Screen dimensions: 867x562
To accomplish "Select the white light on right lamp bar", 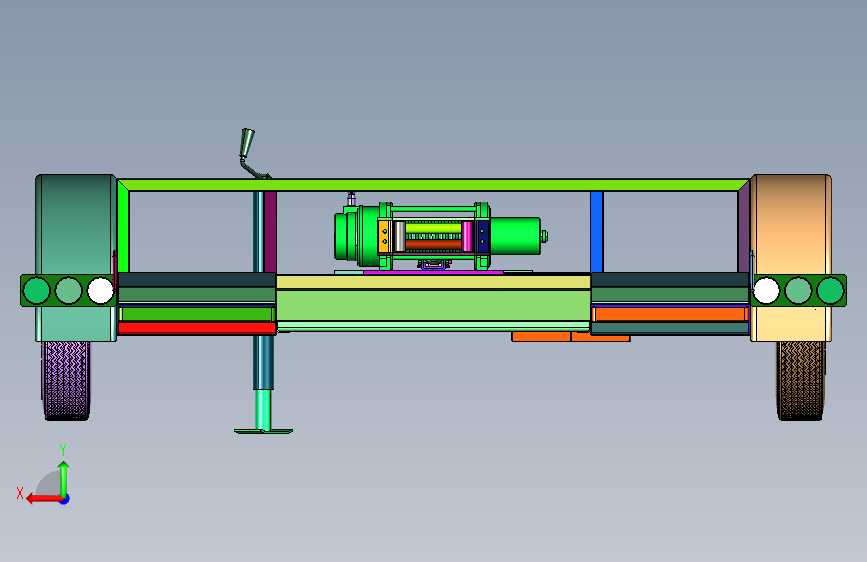I will pos(766,290).
